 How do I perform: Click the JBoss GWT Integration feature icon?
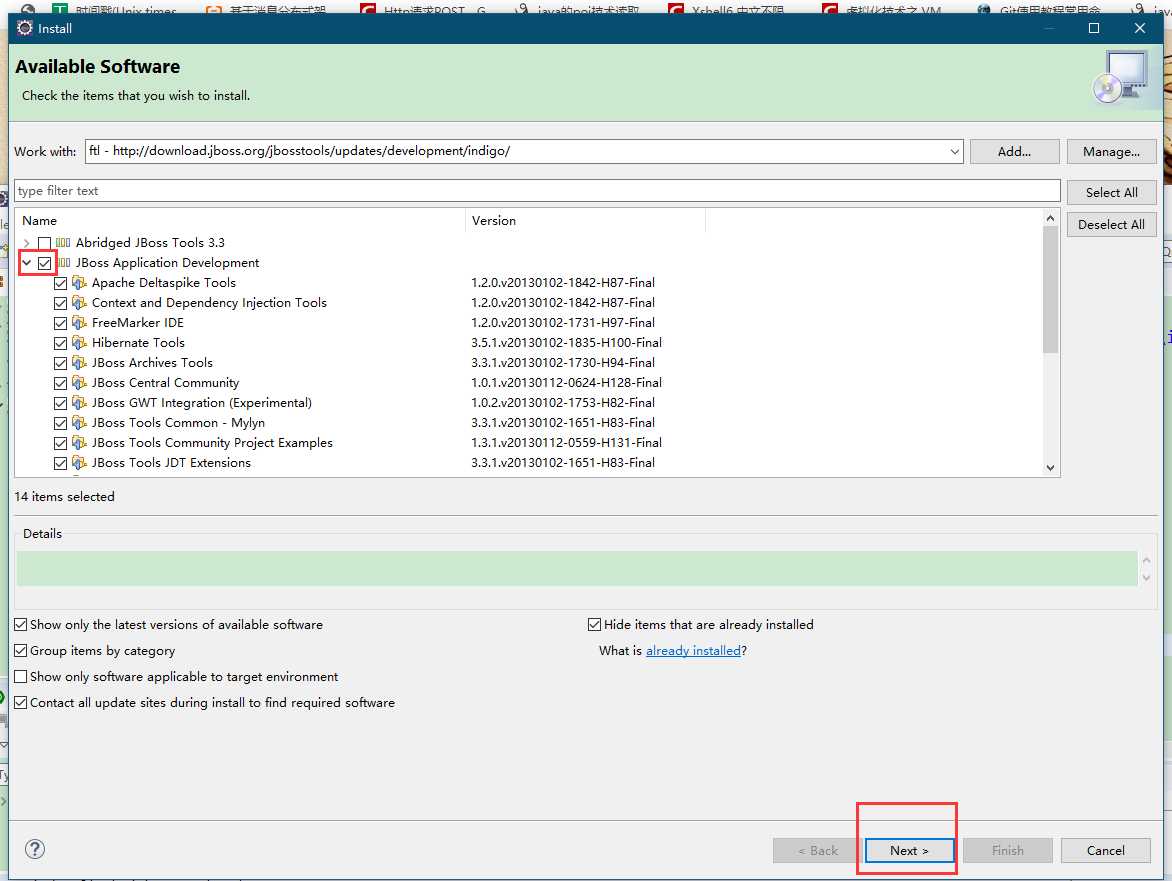click(x=79, y=403)
